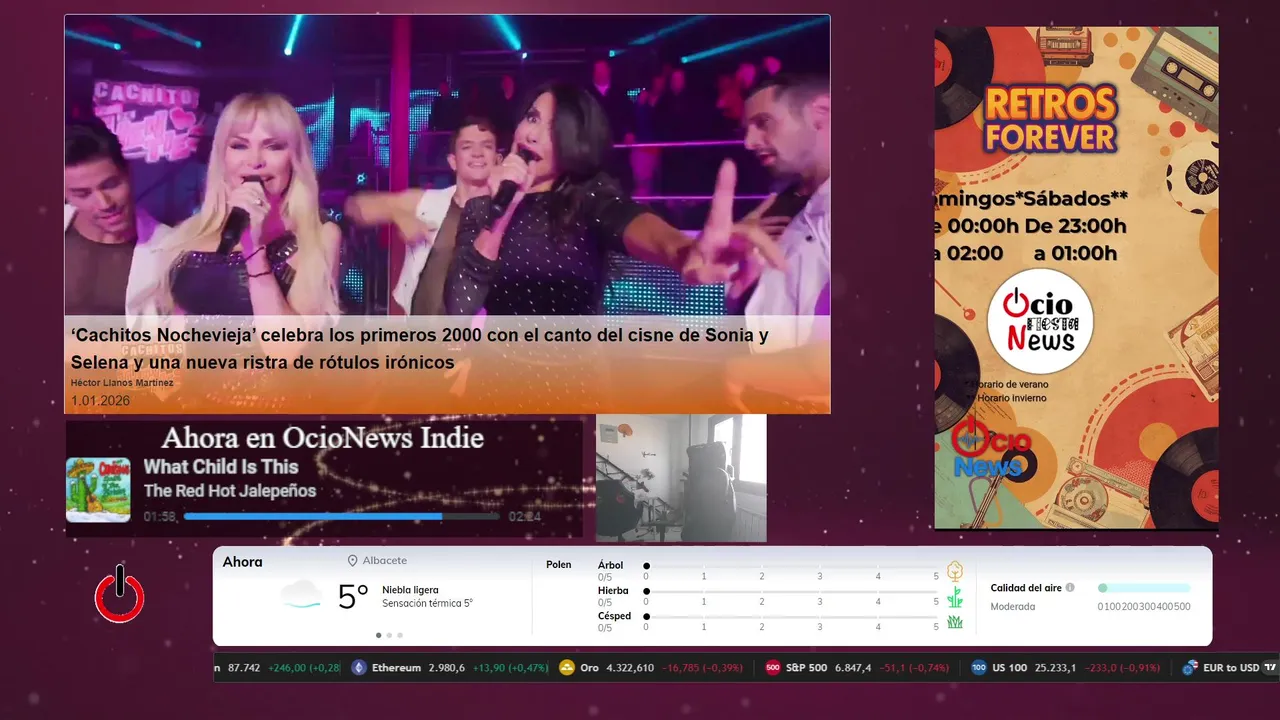Click the EUR to USD ticker name
Screen dimensions: 1280x720
pos(1231,668)
